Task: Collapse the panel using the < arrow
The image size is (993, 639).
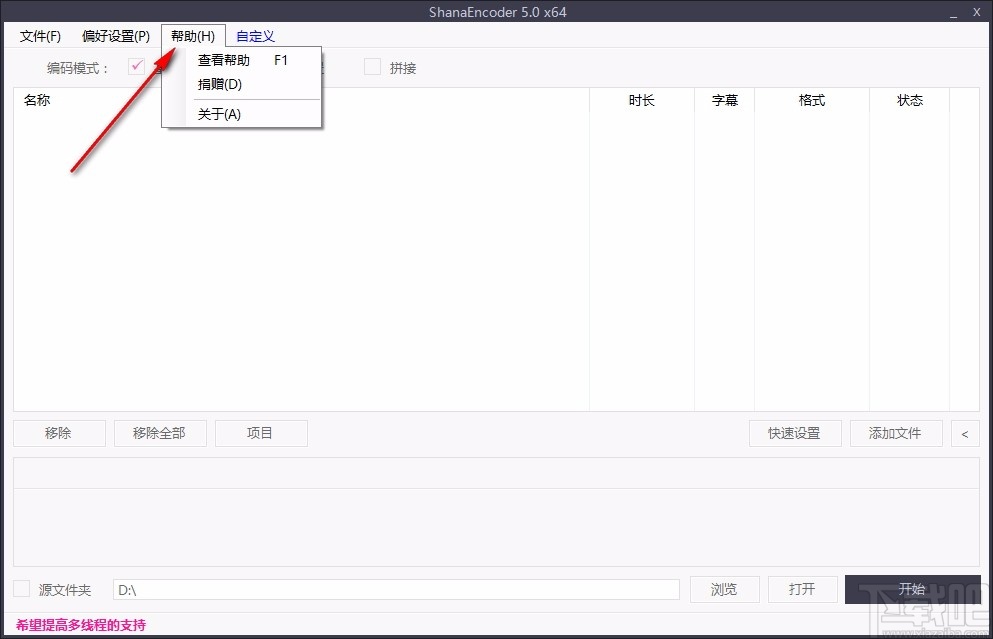Action: click(x=964, y=432)
